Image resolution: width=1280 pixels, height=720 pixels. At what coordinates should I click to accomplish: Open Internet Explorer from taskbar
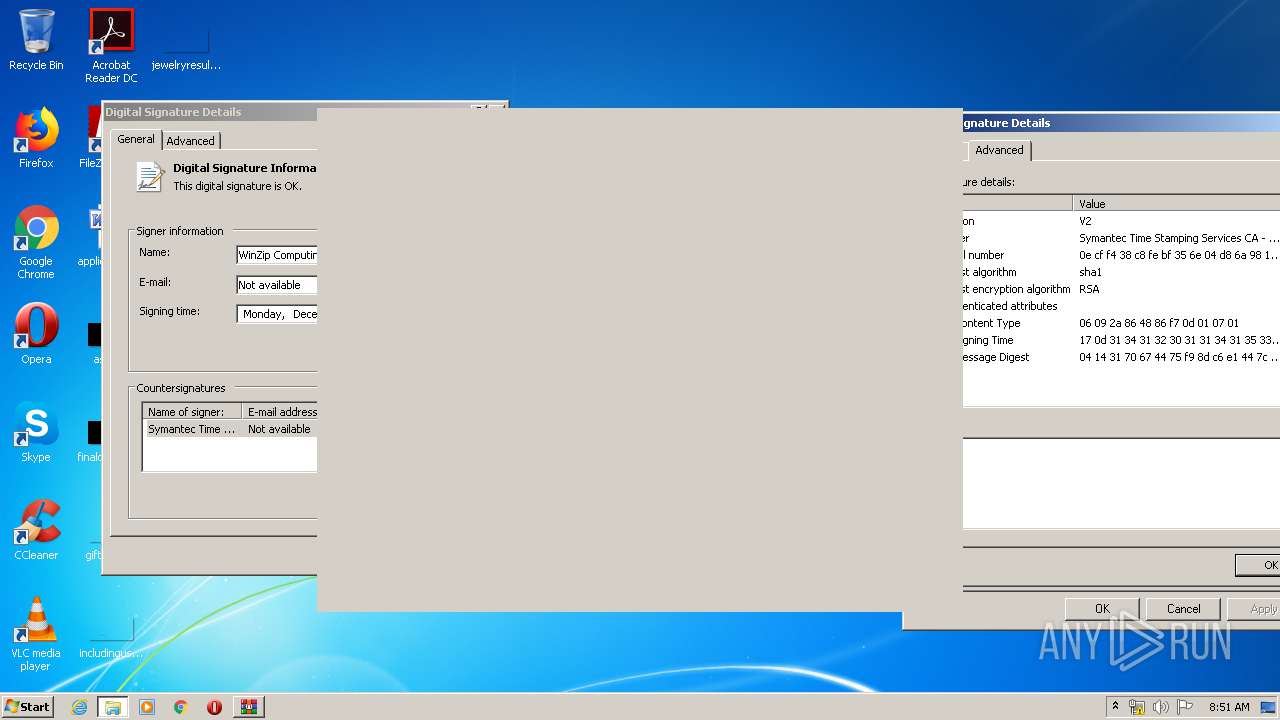point(80,707)
